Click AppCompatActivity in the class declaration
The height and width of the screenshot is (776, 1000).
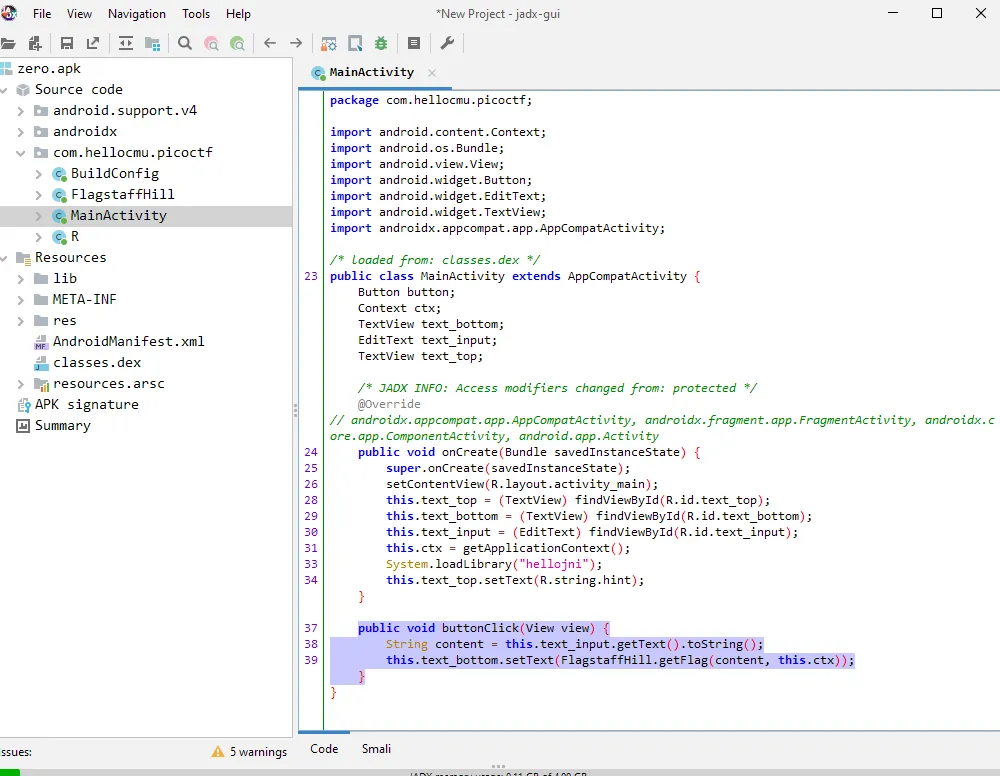(627, 276)
